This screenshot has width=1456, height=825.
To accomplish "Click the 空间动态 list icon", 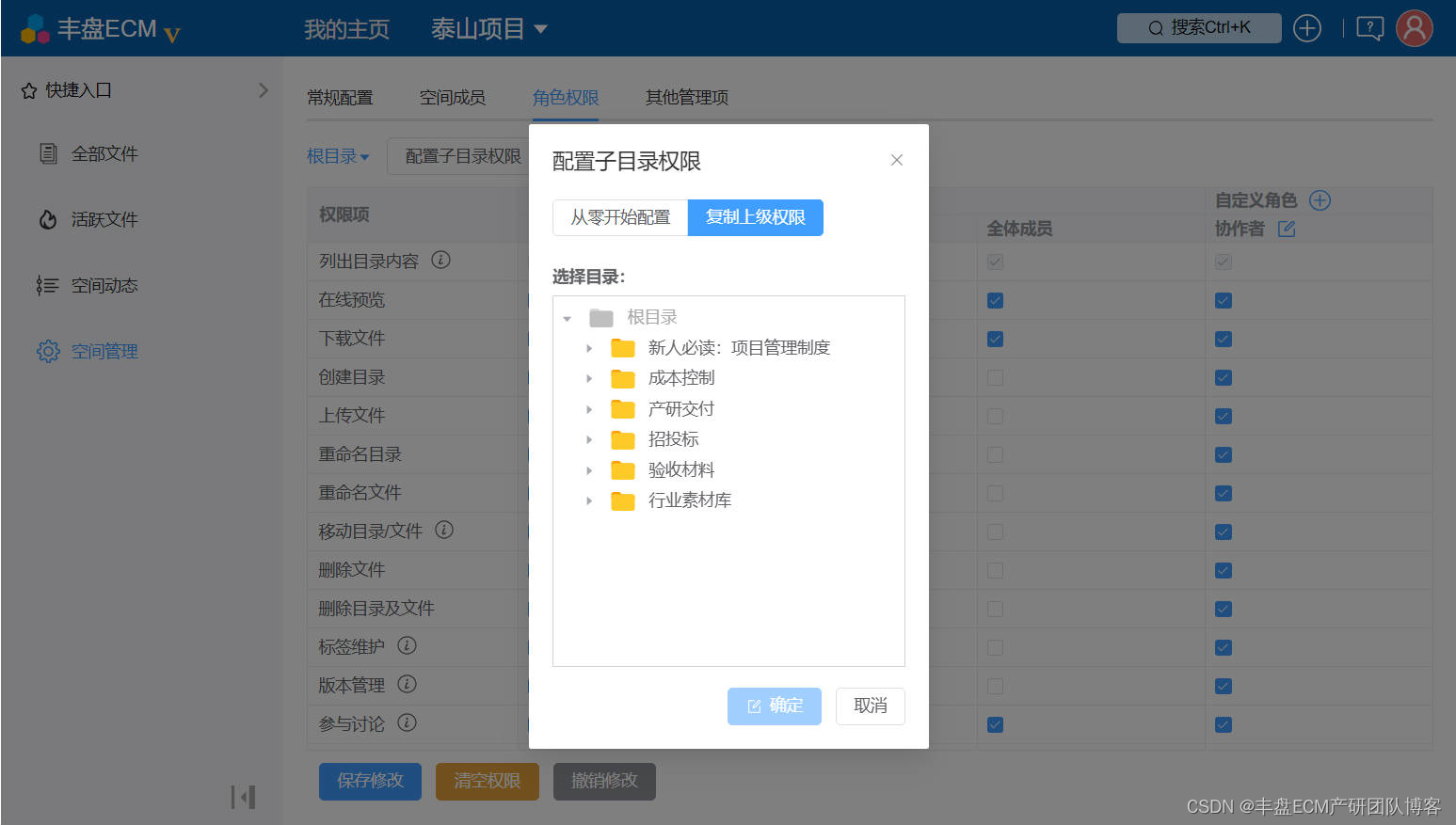I will (47, 285).
